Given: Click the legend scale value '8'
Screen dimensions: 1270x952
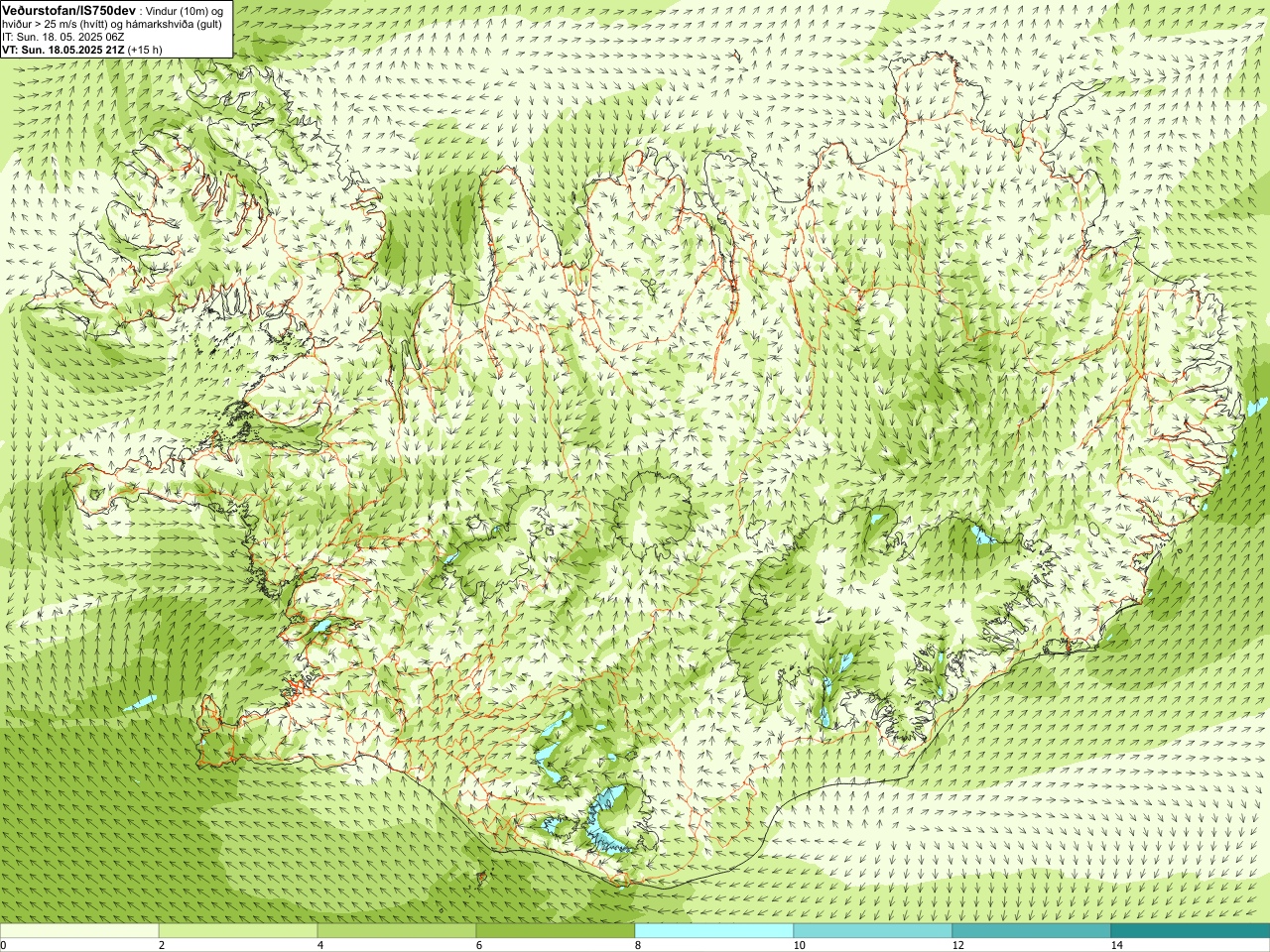Looking at the screenshot, I should point(638,945).
